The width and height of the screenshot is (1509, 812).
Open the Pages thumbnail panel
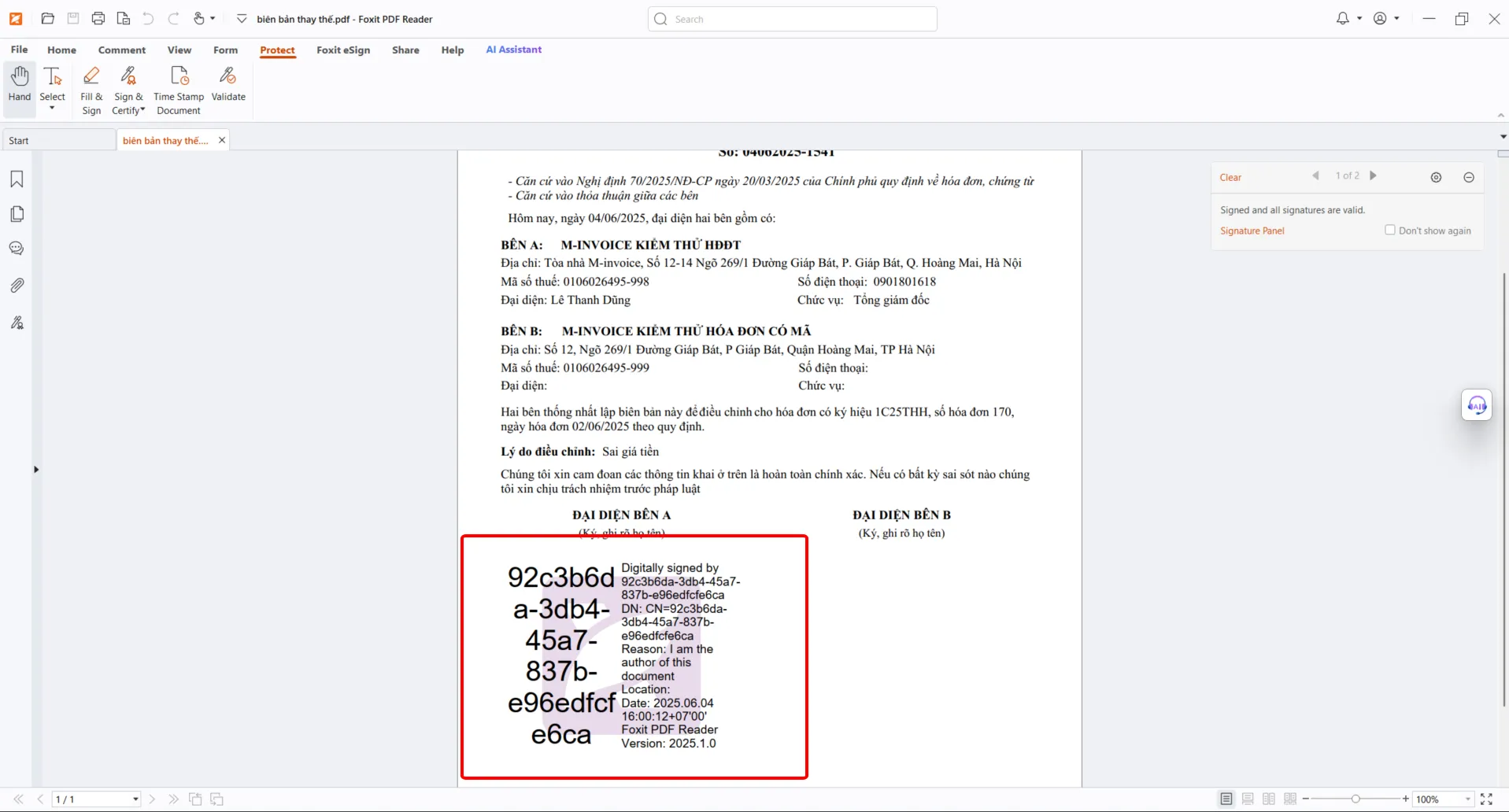click(x=17, y=214)
